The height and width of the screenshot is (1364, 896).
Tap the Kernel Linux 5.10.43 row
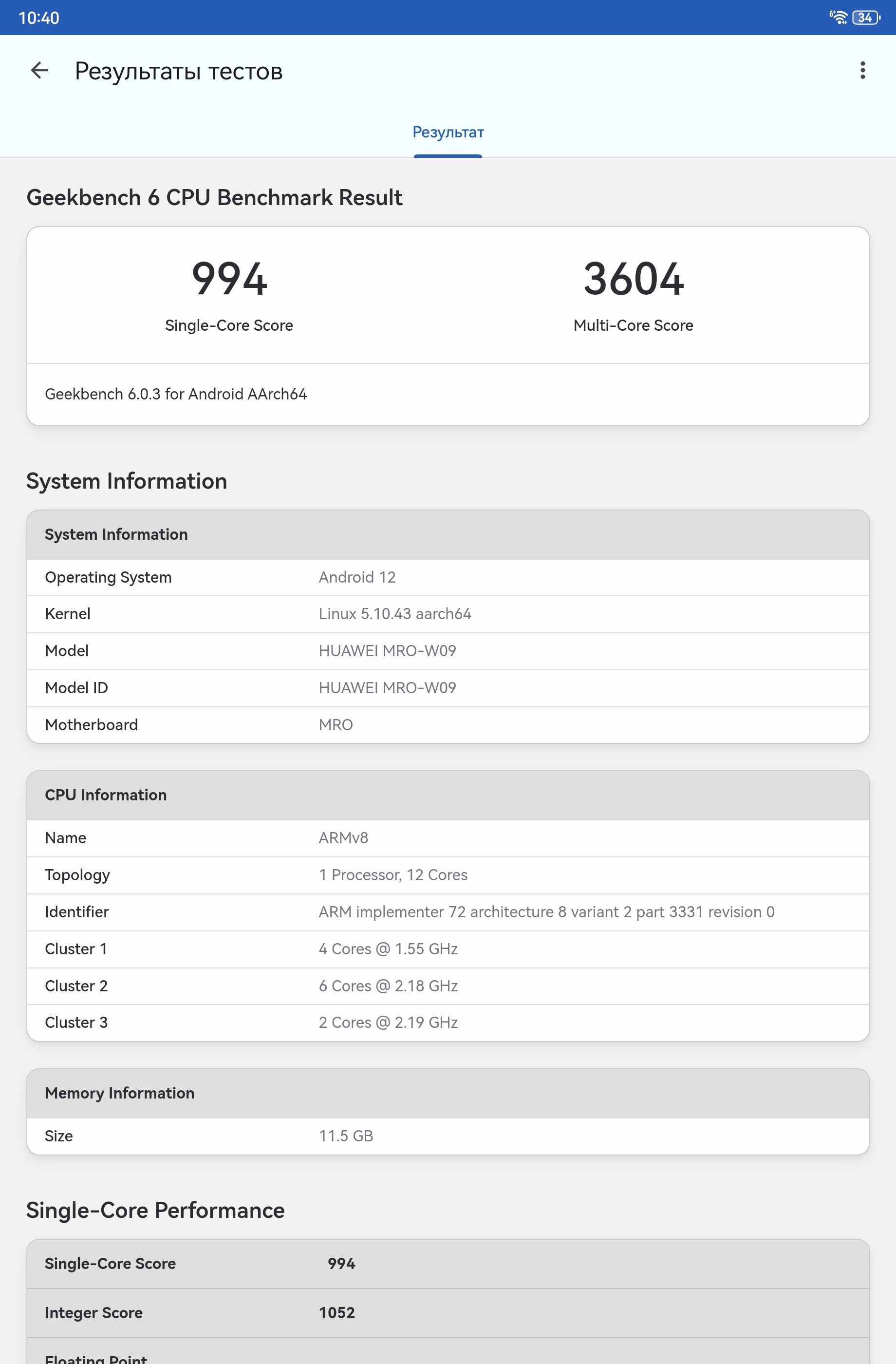coord(448,614)
